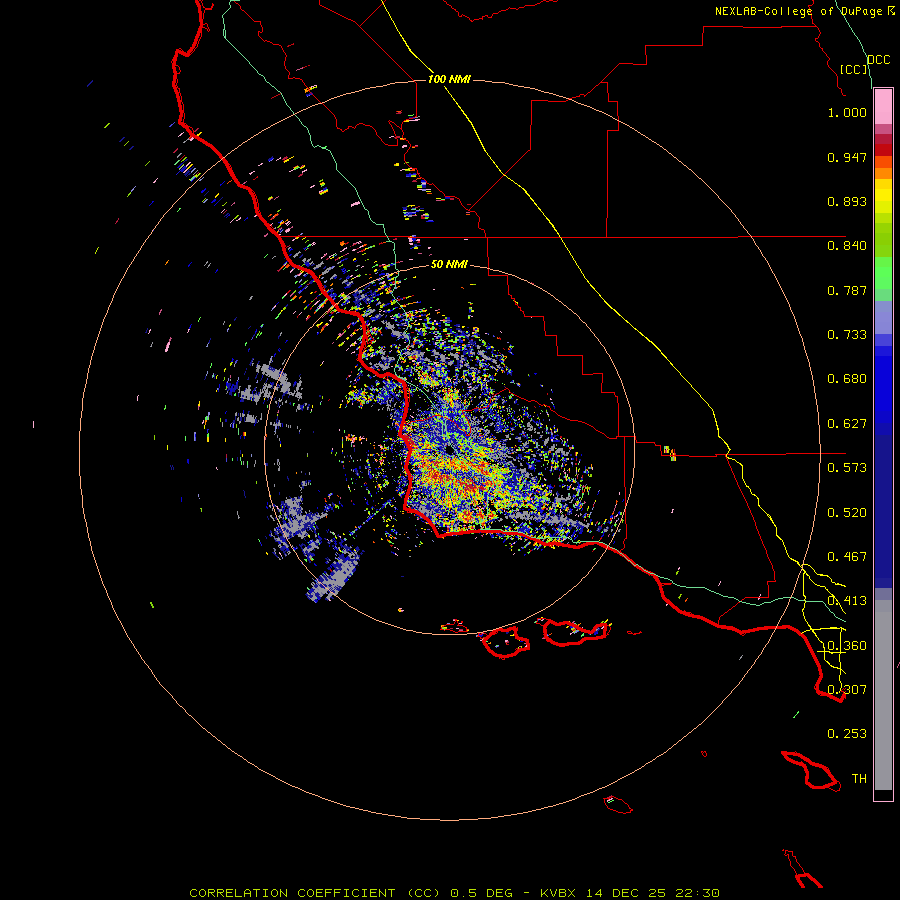The image size is (900, 900).
Task: Click the 0.360 scale value
Action: click(x=847, y=646)
